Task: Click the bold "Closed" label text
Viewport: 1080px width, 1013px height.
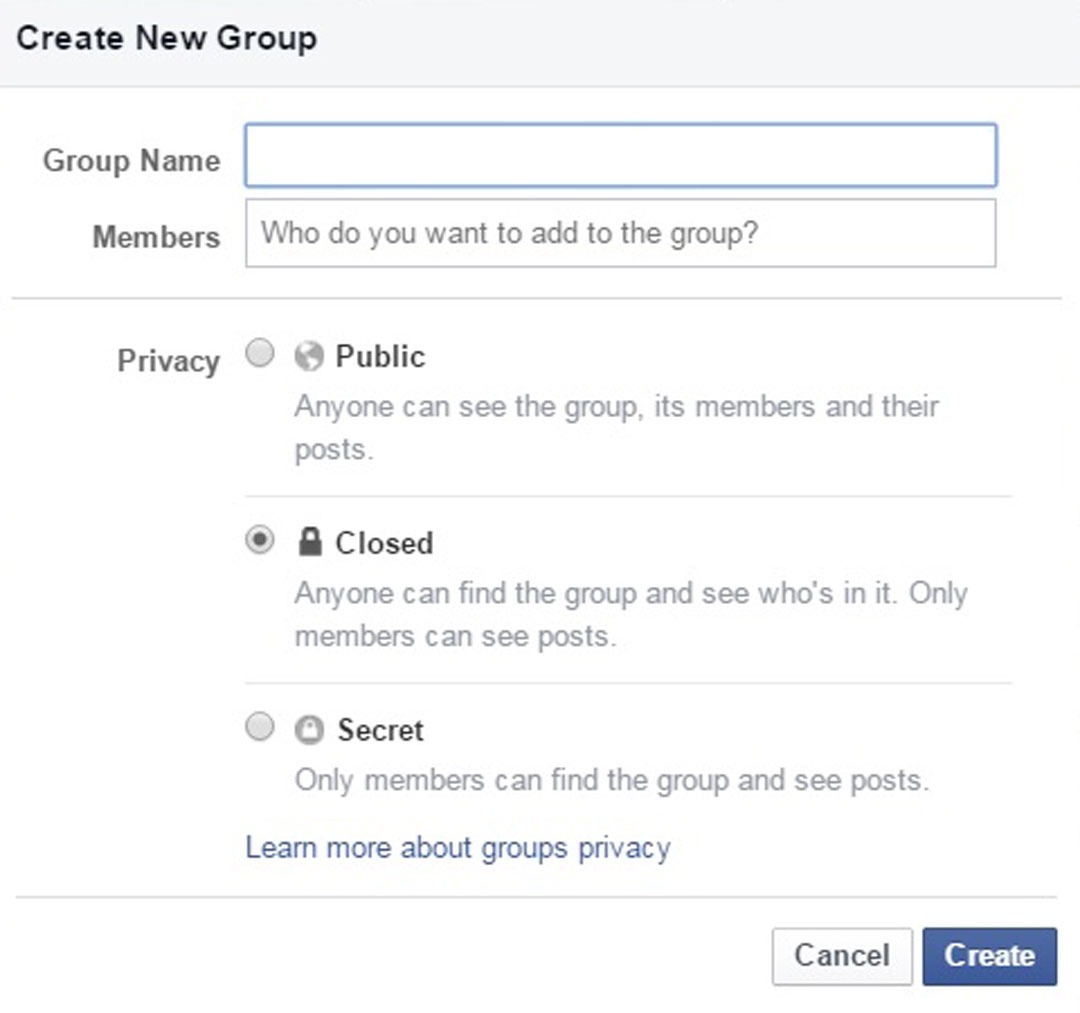Action: (x=384, y=542)
